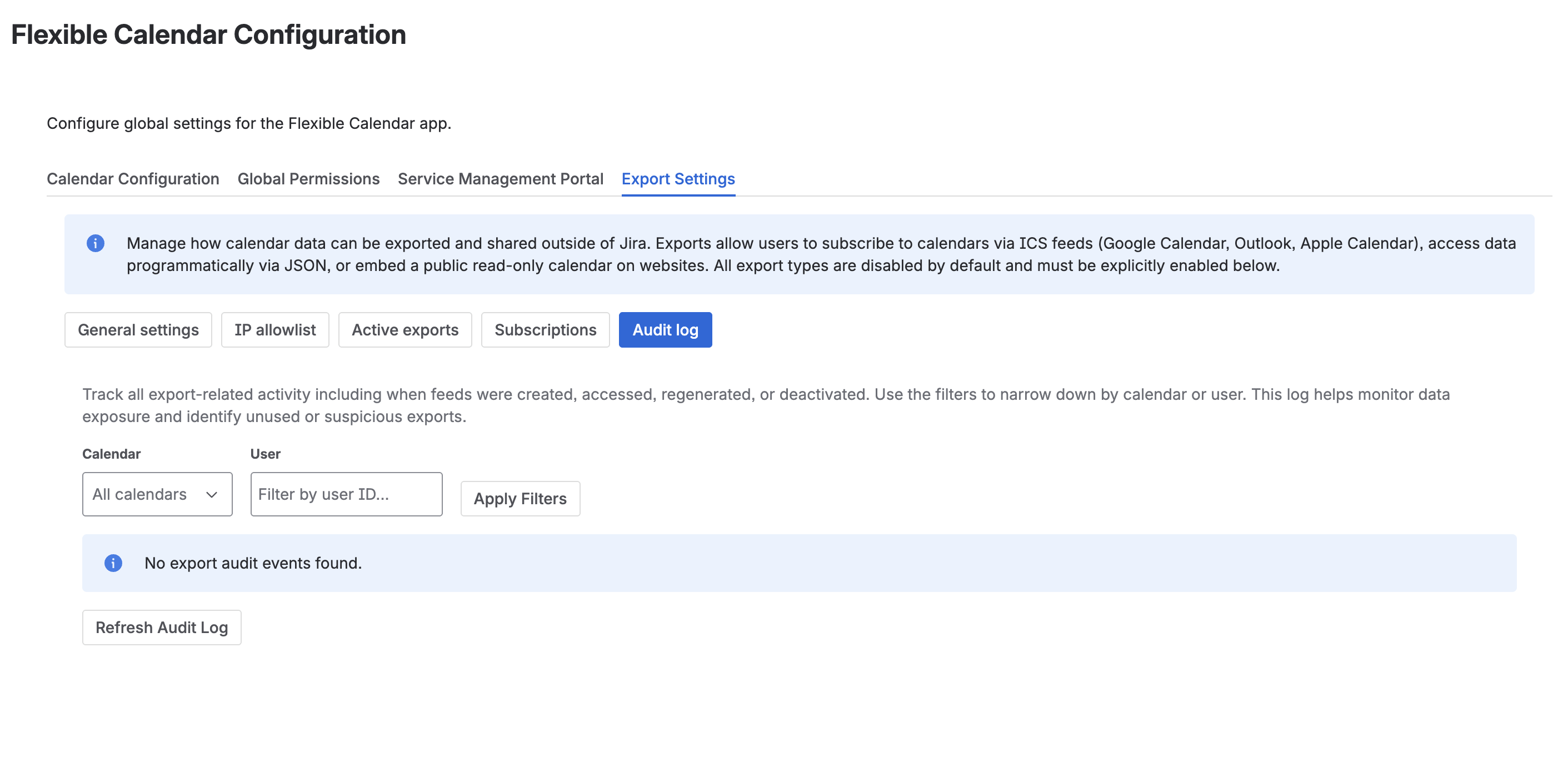Refresh the Audit Log
The height and width of the screenshot is (773, 1568).
pos(161,627)
